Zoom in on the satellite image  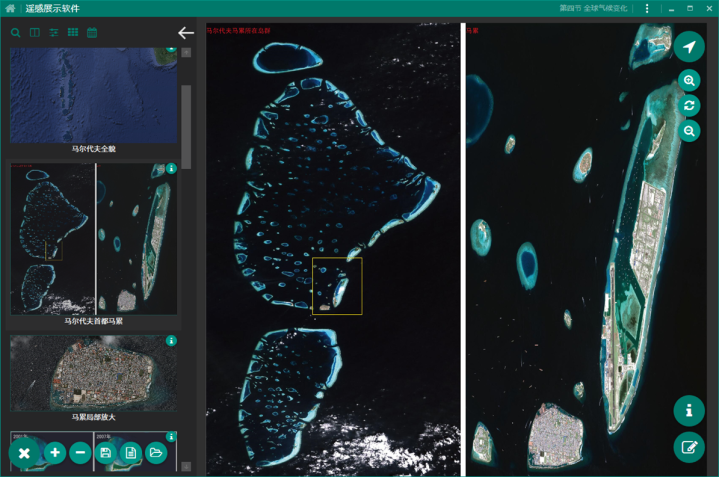[x=689, y=81]
